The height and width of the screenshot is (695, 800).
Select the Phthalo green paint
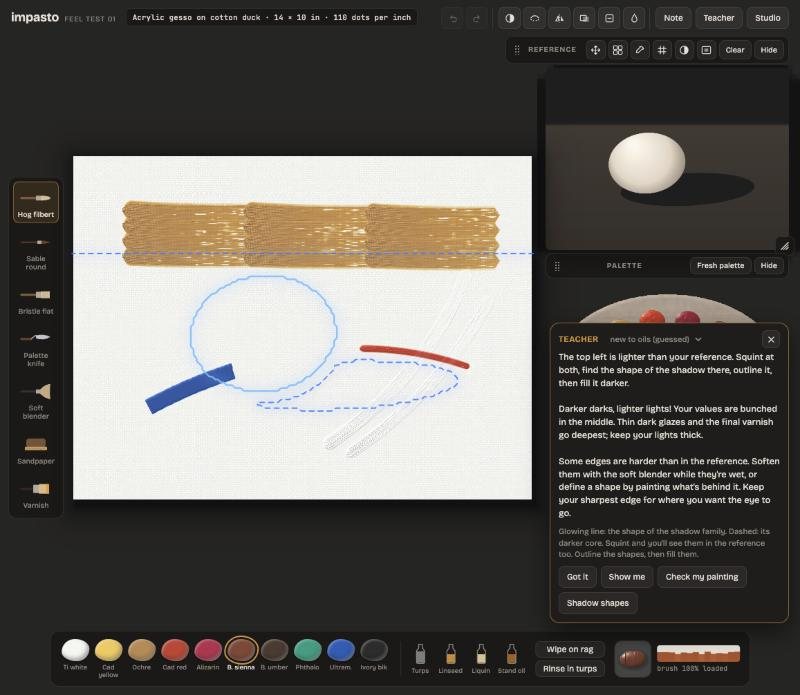tap(307, 655)
